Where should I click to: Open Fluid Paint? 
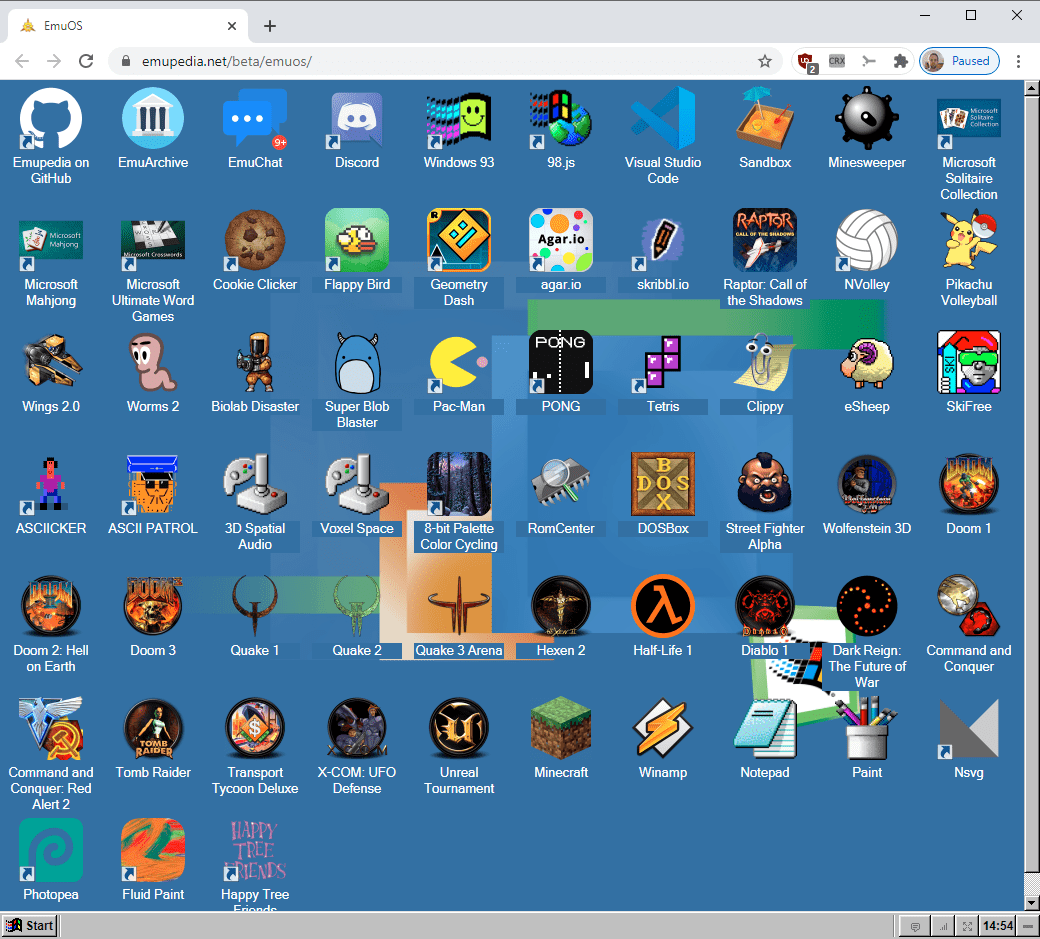pyautogui.click(x=153, y=850)
